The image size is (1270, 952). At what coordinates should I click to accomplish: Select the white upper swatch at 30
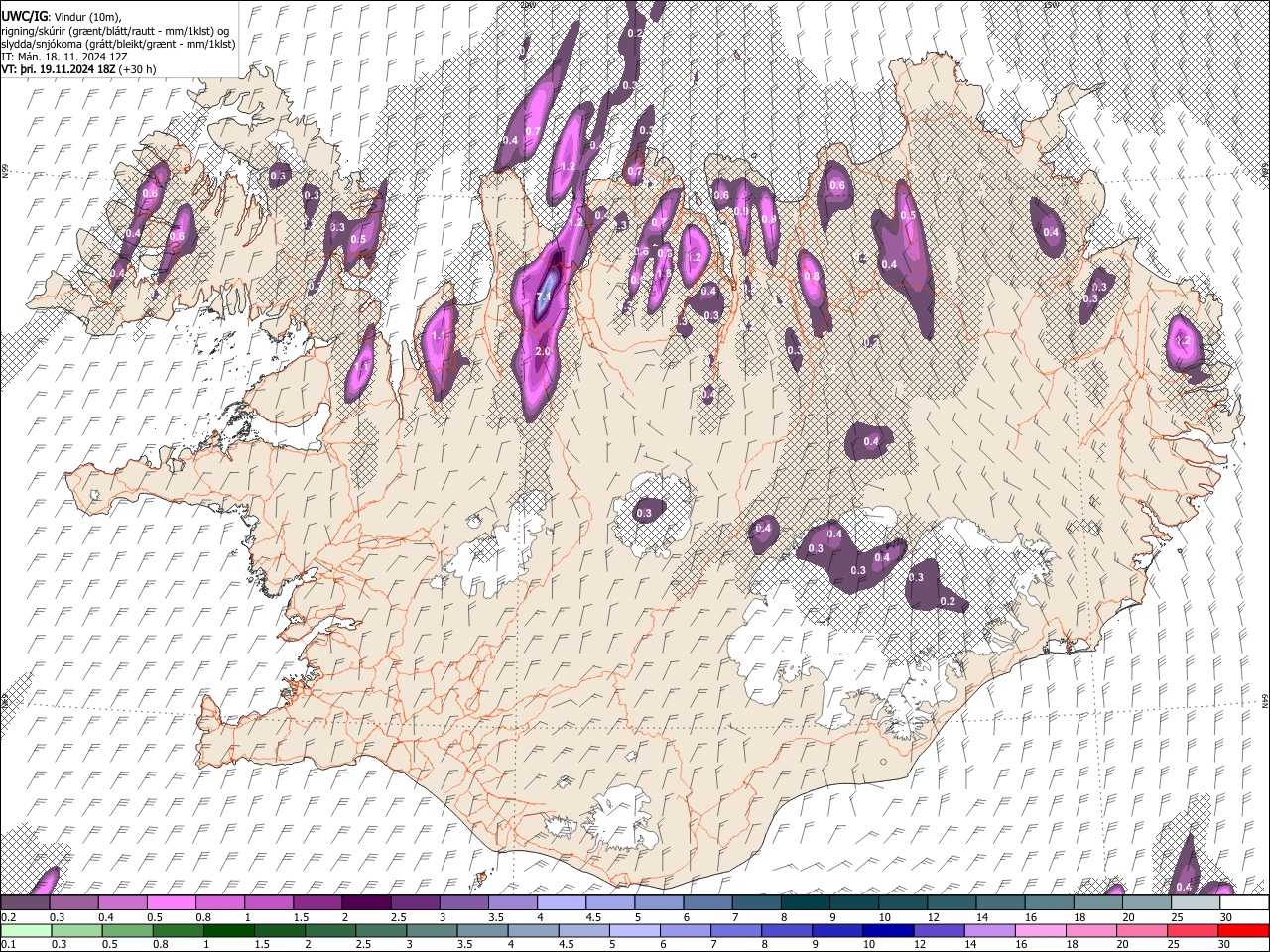(1244, 903)
